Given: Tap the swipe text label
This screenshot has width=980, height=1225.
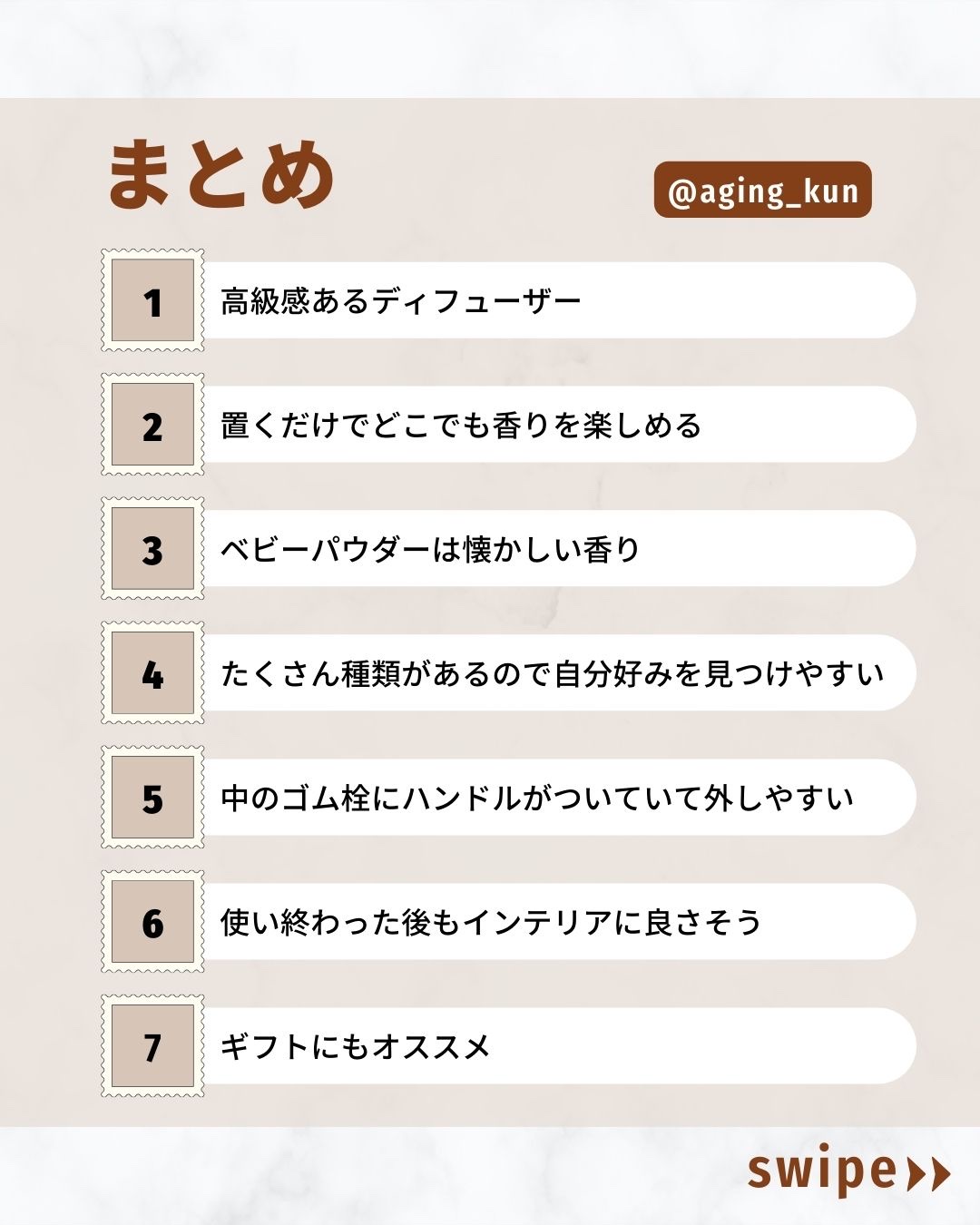Looking at the screenshot, I should (821, 1171).
